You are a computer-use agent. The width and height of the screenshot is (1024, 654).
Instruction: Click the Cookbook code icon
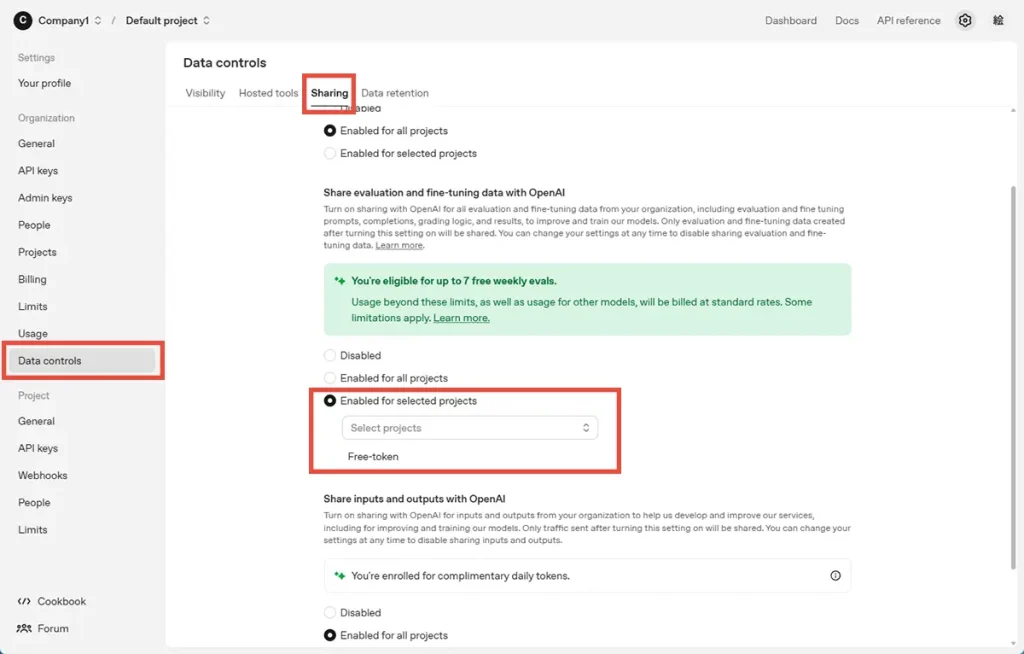[24, 601]
